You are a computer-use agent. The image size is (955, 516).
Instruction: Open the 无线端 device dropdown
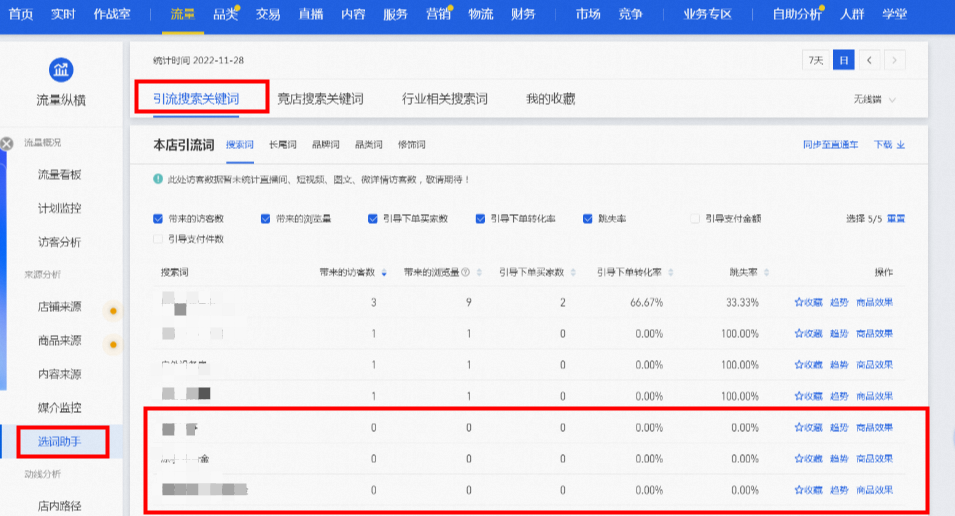(874, 99)
